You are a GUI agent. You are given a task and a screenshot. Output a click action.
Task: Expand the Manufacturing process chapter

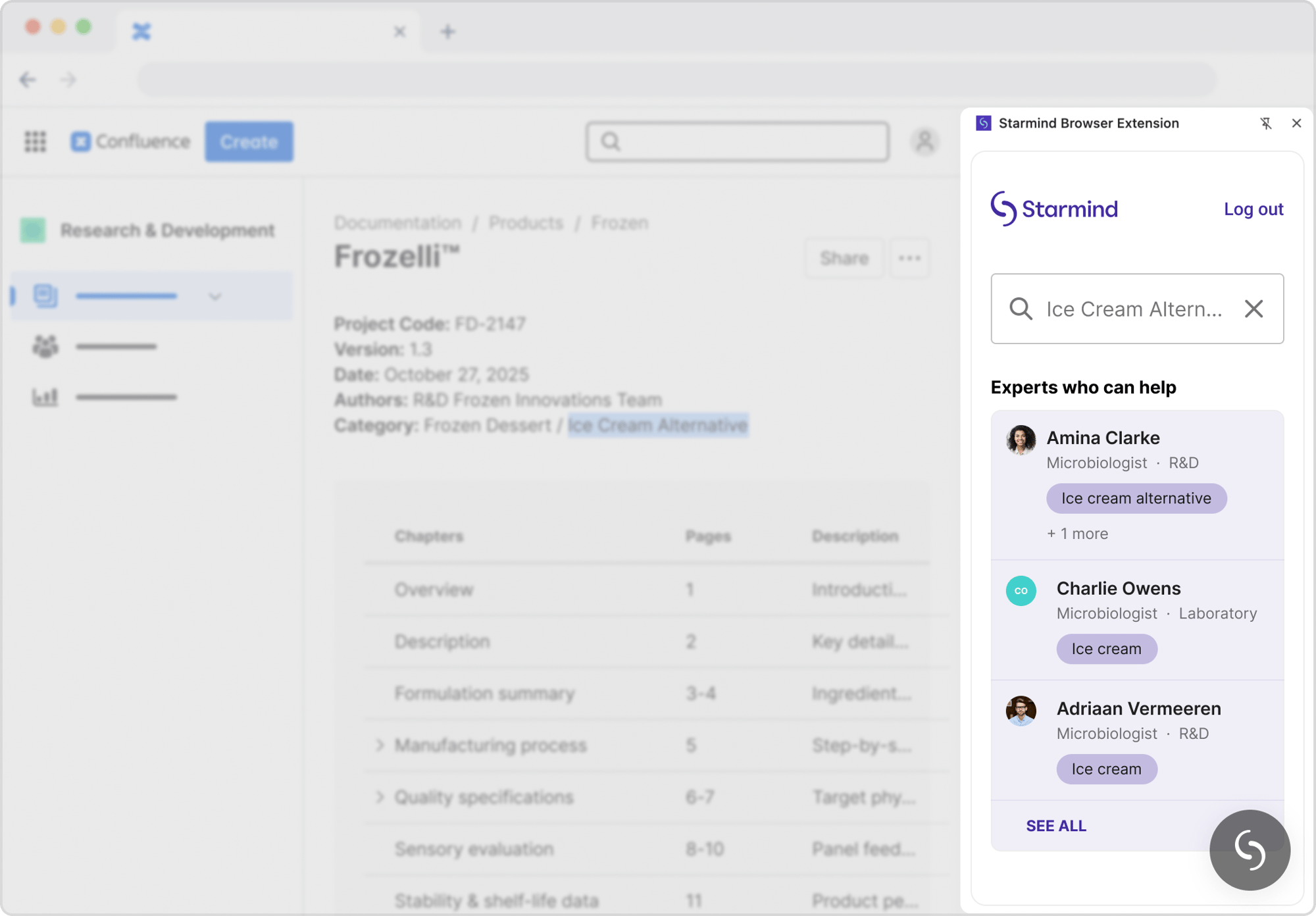pos(380,744)
